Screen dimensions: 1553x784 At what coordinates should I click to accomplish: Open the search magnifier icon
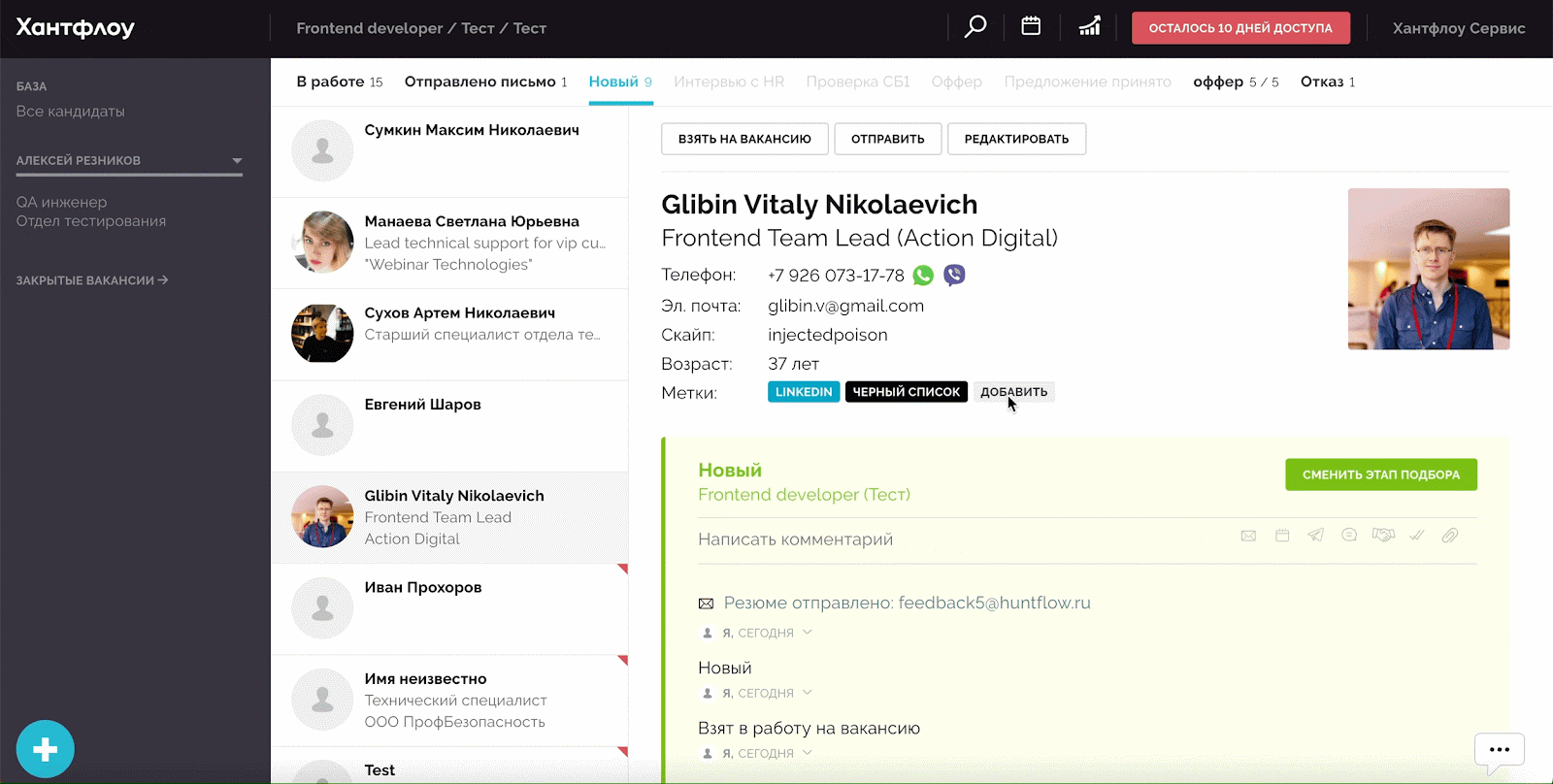(x=975, y=27)
